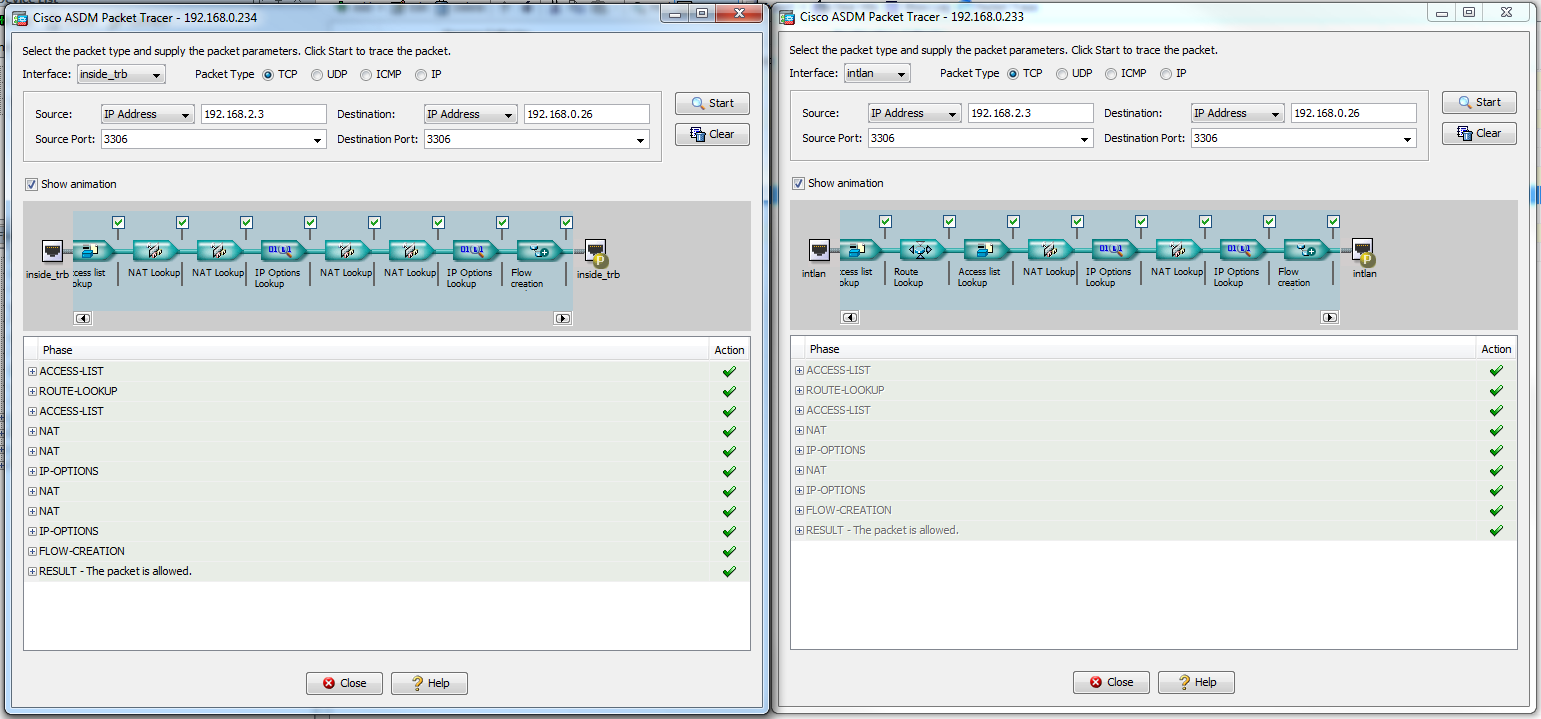Click diagram scroll-left arrow in right window
Viewport: 1541px width, 719px height.
point(850,317)
